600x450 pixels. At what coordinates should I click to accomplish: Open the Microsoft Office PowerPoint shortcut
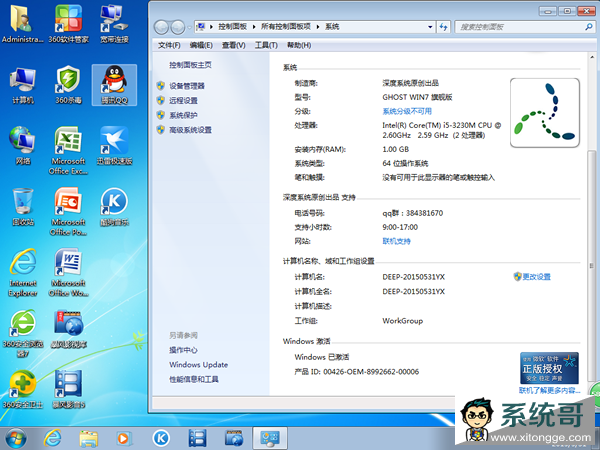tap(68, 212)
